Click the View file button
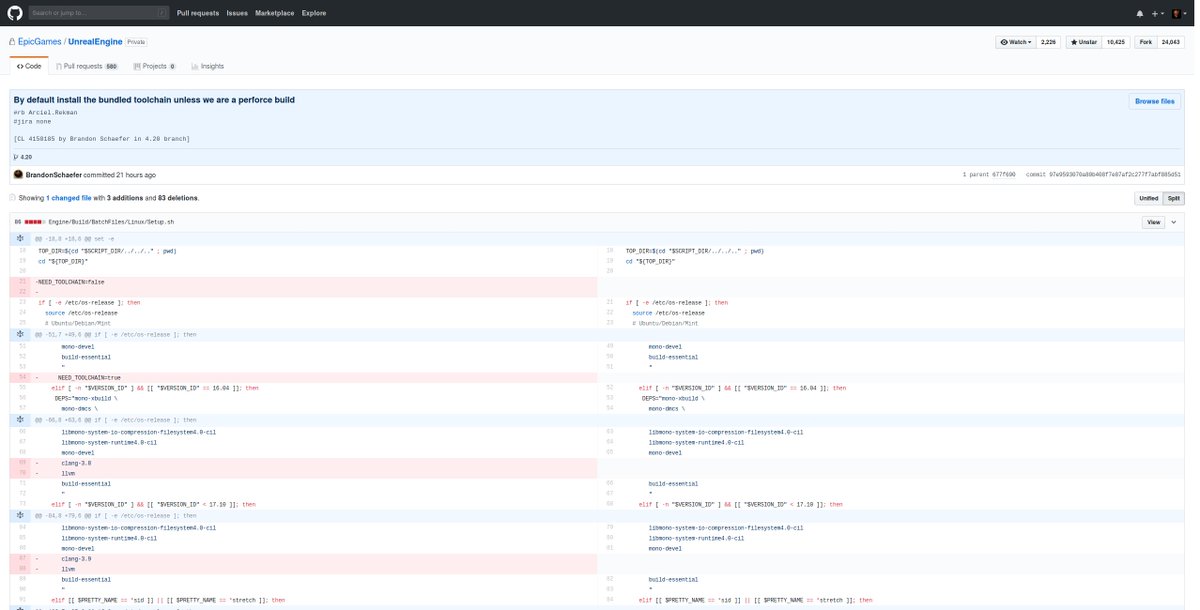1200x610 pixels. pyautogui.click(x=1153, y=222)
